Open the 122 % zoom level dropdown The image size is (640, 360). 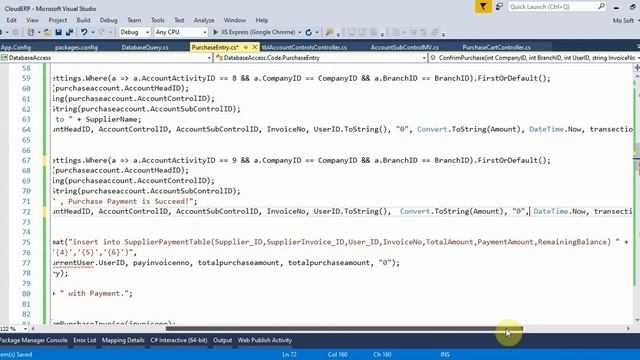[x=25, y=329]
